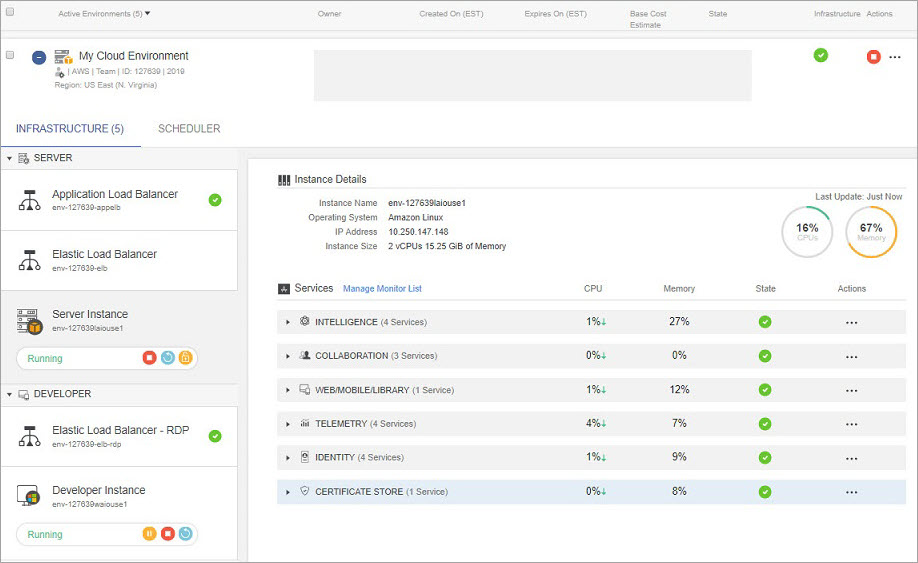
Task: Expand the INTELLIGENCE services group
Action: [x=288, y=322]
